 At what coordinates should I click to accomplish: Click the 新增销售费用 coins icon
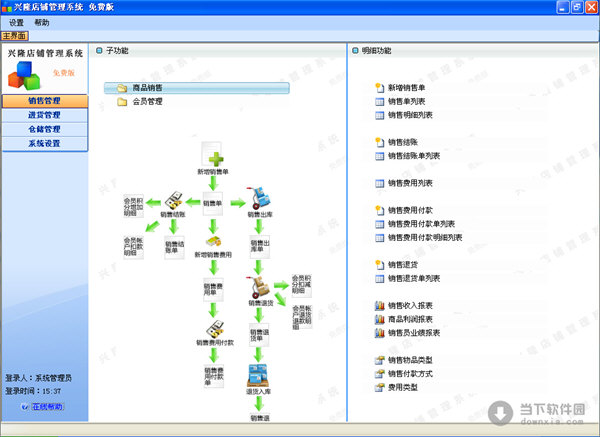(x=212, y=240)
